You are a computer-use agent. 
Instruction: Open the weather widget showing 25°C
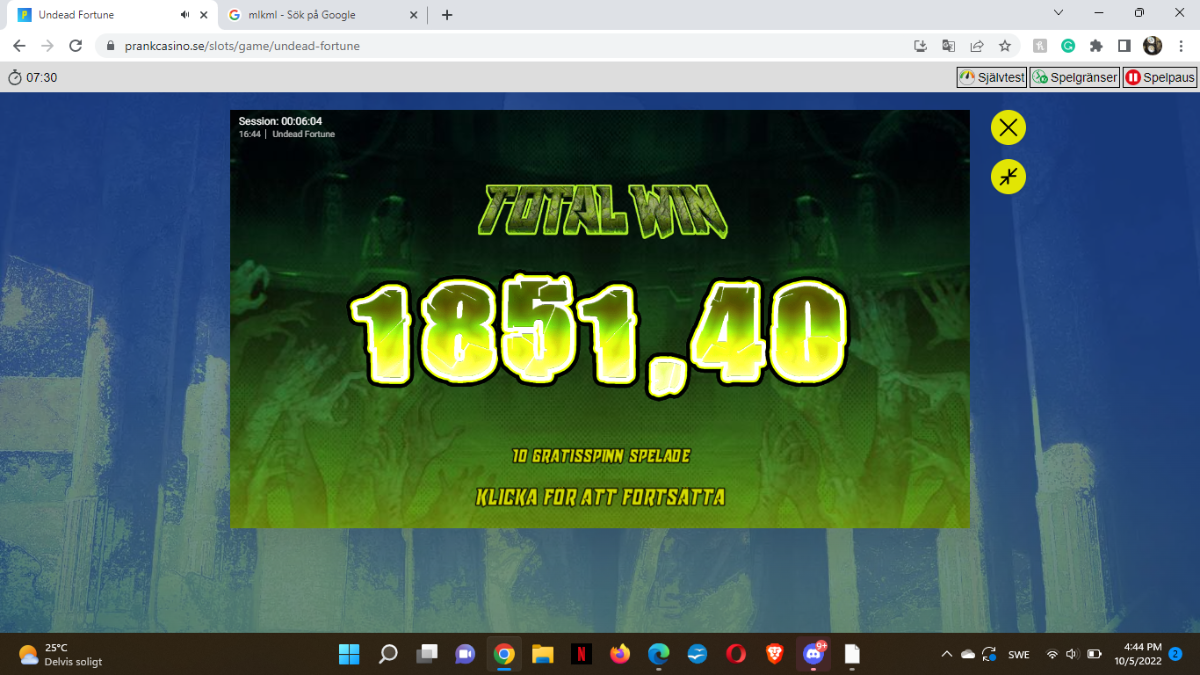pyautogui.click(x=60, y=654)
